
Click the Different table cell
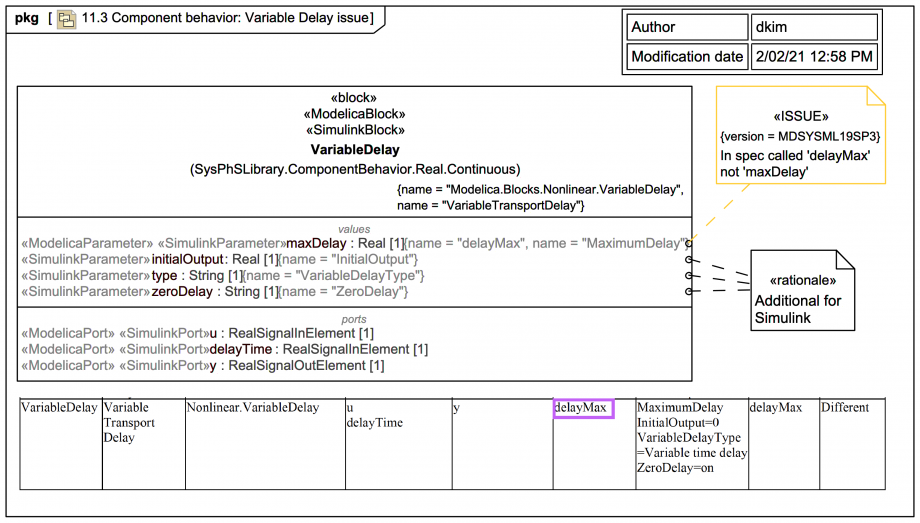point(852,444)
